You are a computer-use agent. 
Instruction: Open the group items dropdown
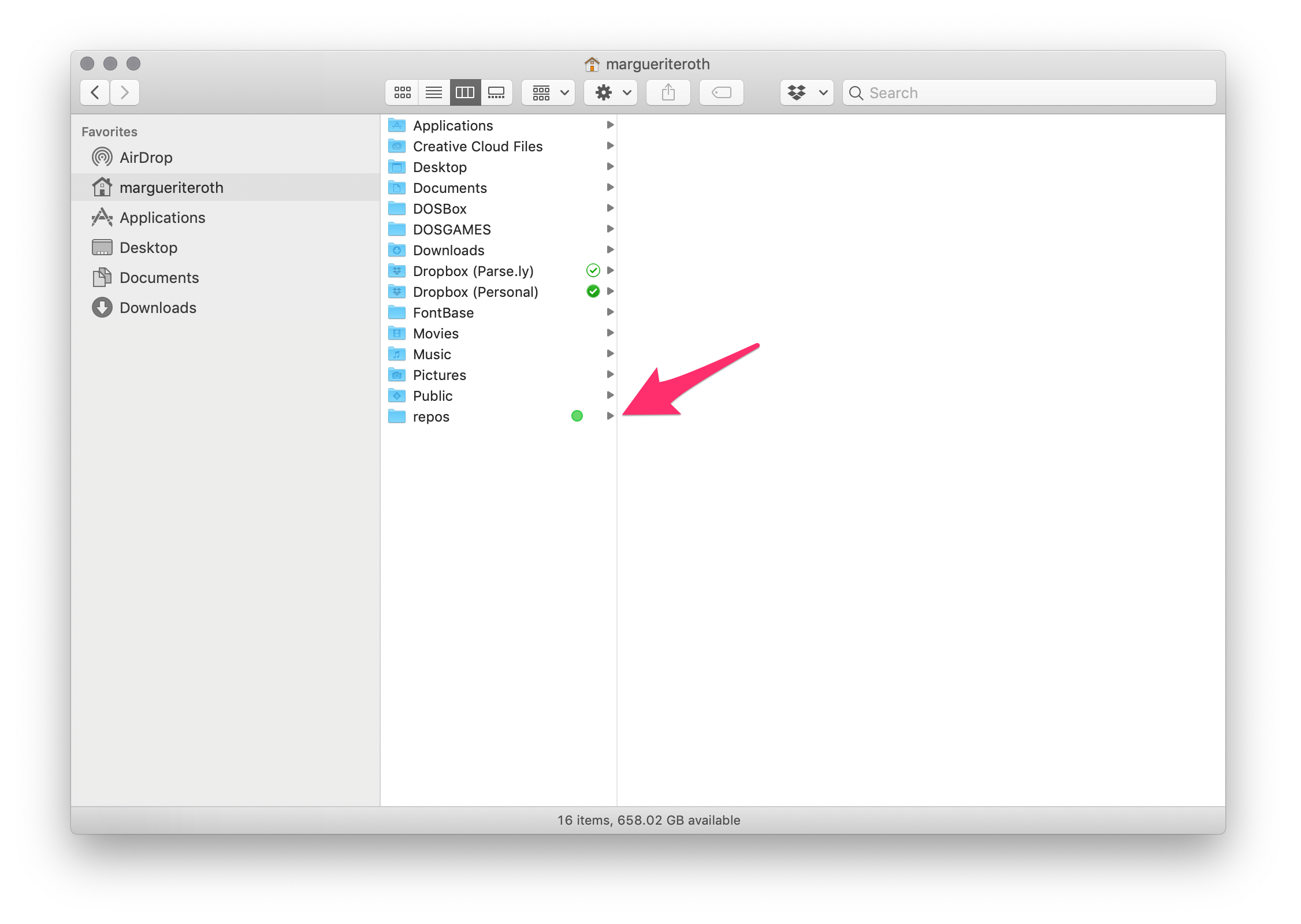pyautogui.click(x=547, y=92)
